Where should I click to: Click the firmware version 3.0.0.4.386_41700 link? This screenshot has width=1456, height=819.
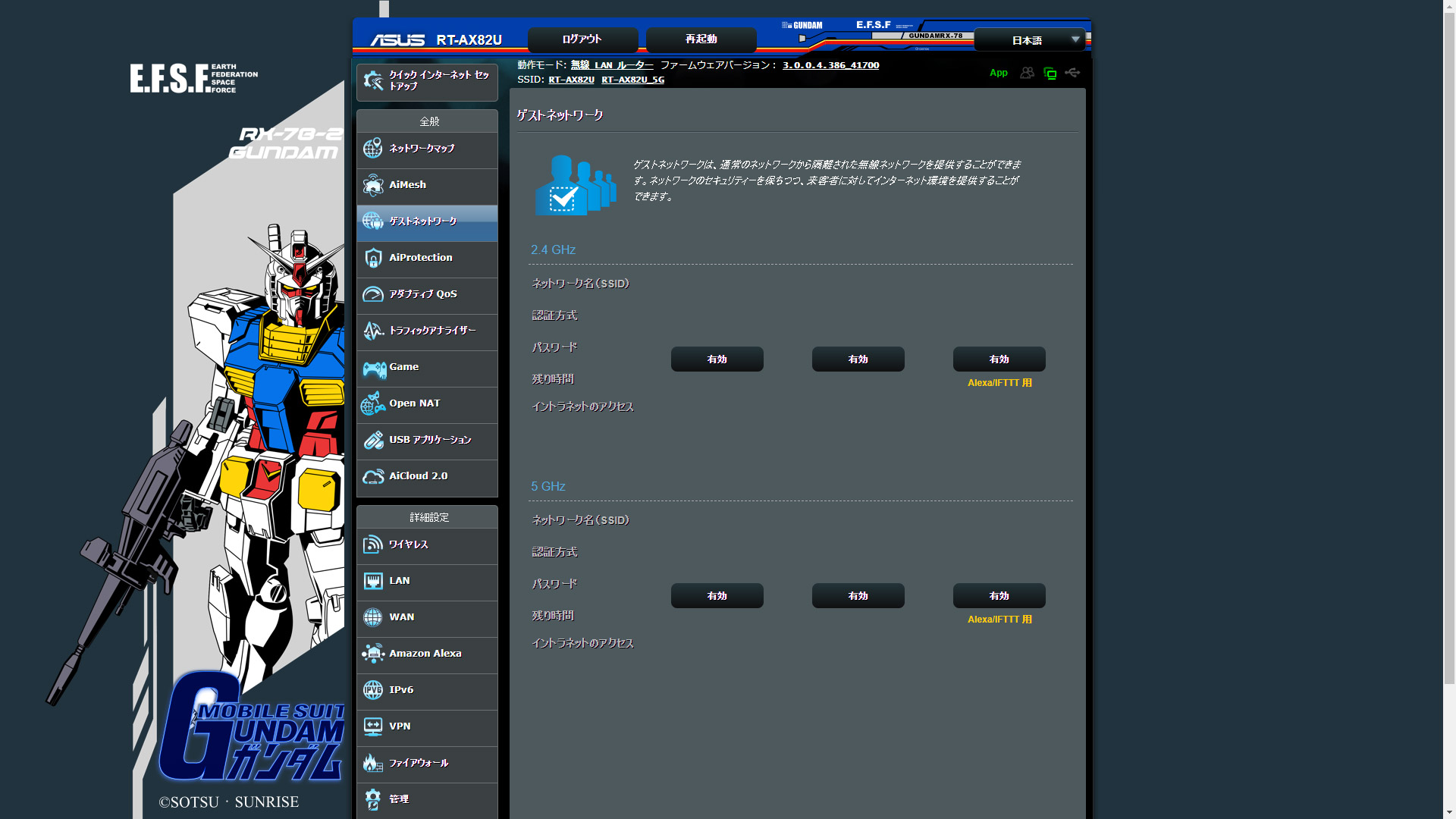click(x=830, y=65)
